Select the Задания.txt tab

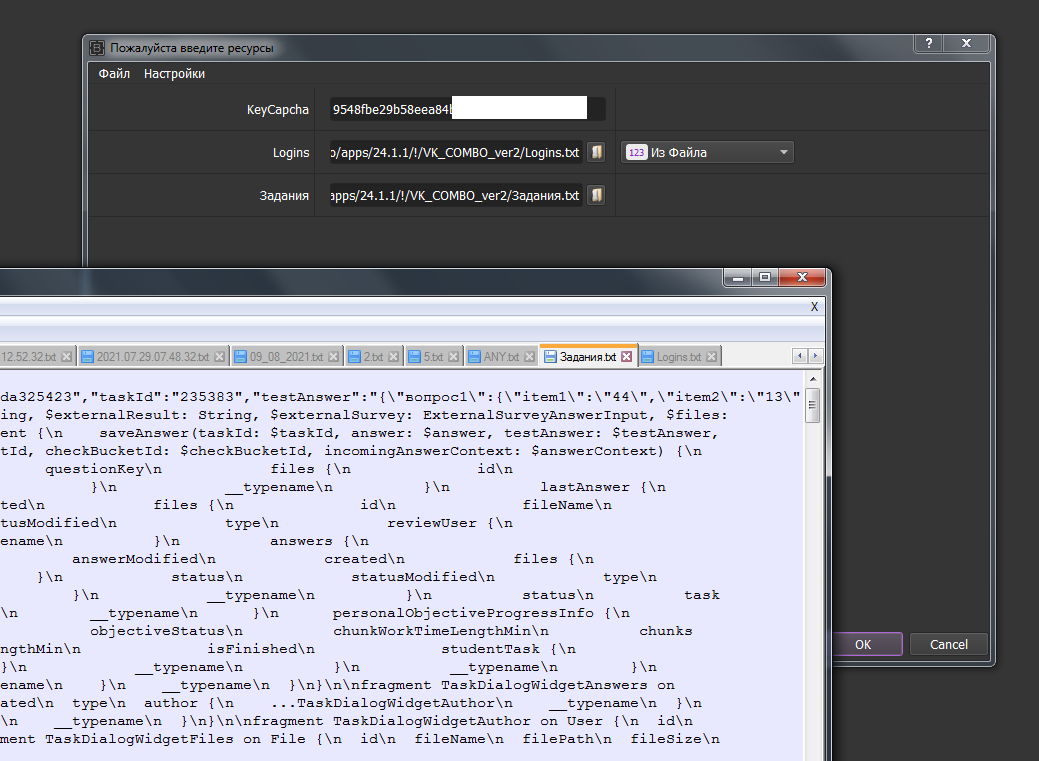[588, 357]
